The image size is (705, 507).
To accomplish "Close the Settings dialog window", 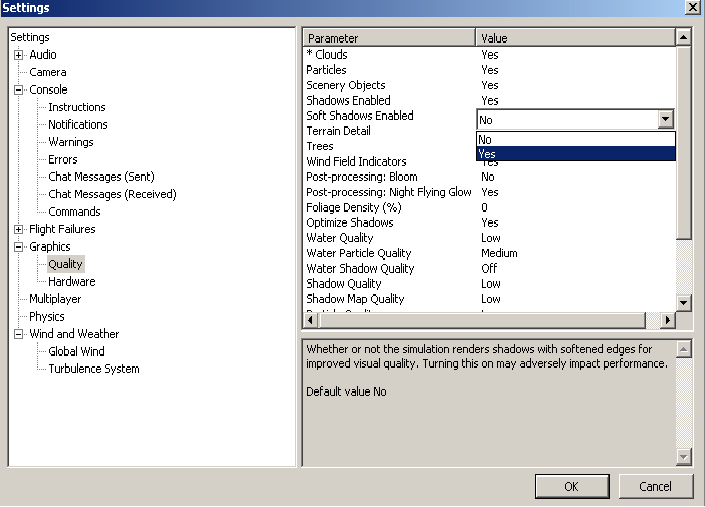I will coord(691,8).
